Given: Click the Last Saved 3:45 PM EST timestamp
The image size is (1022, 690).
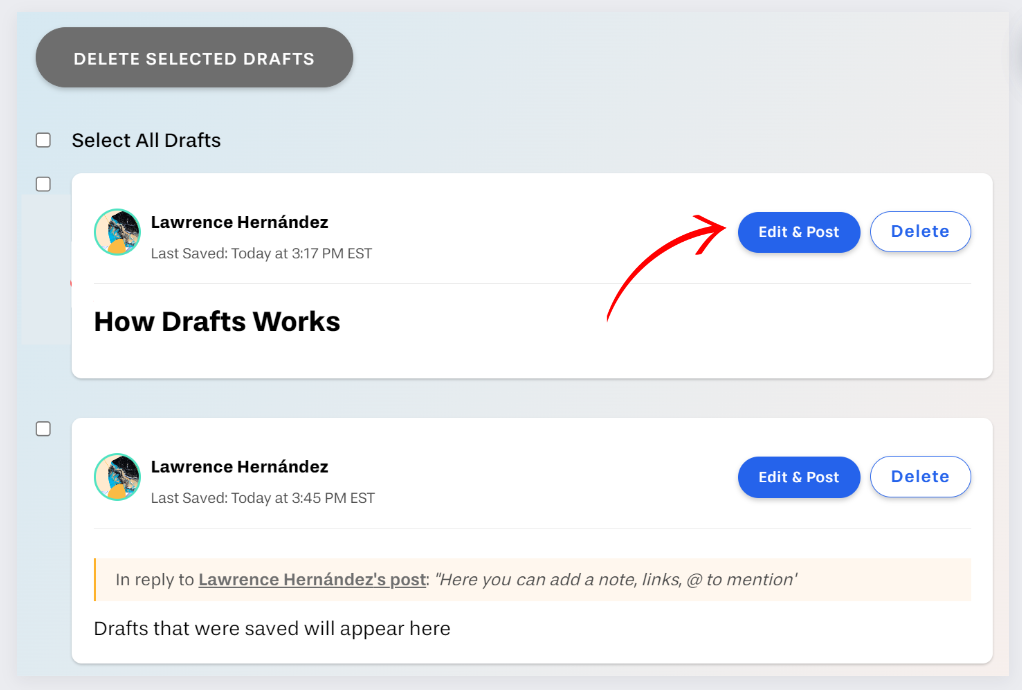Looking at the screenshot, I should (x=263, y=498).
